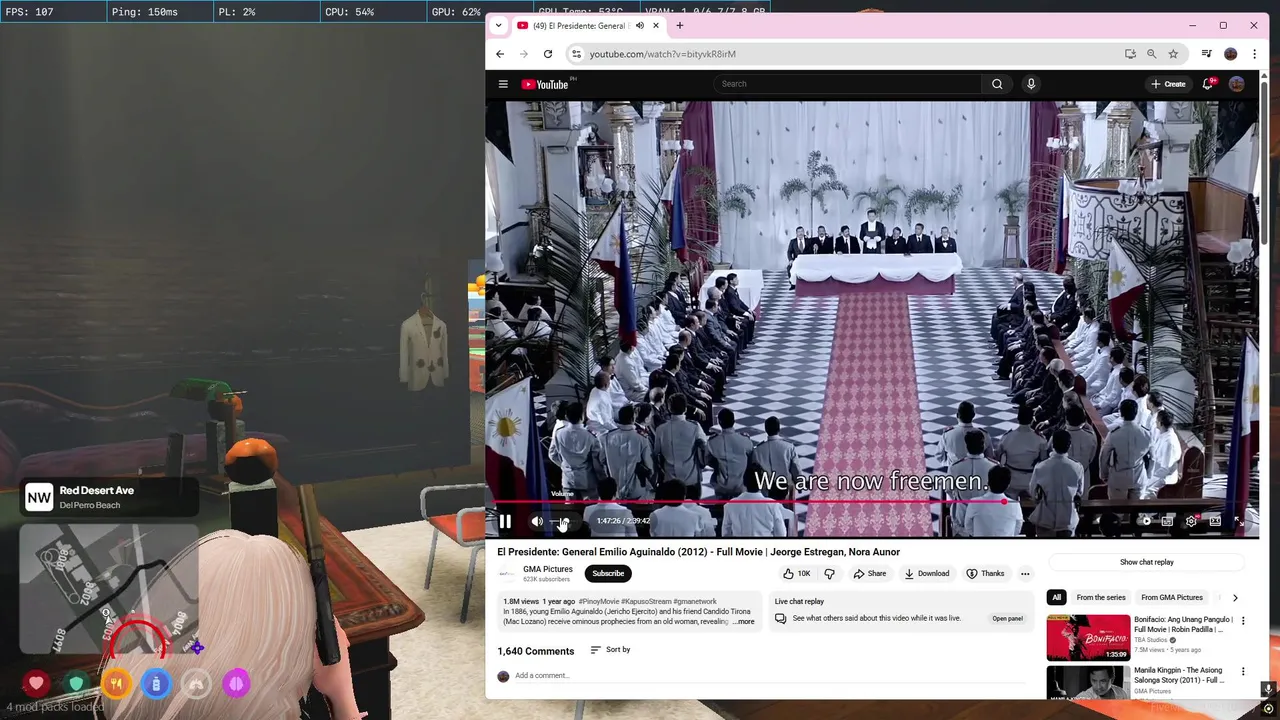
Task: Close the El Presidente tab
Action: pos(656,25)
